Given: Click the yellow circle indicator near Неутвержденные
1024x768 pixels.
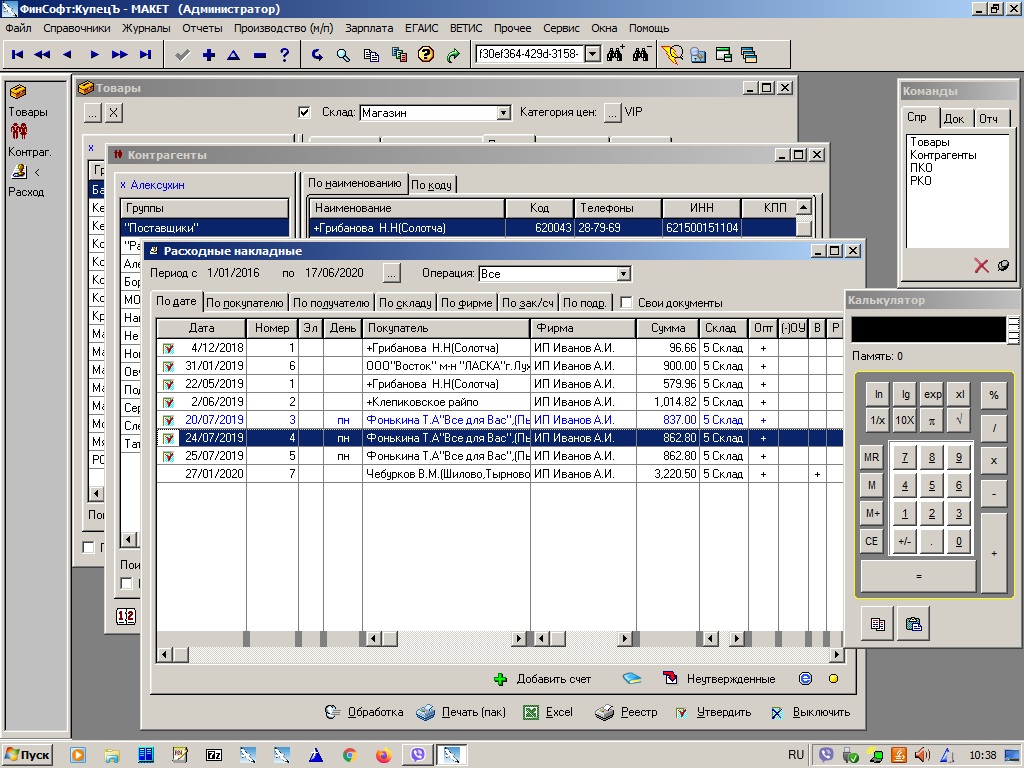Looking at the screenshot, I should (833, 679).
